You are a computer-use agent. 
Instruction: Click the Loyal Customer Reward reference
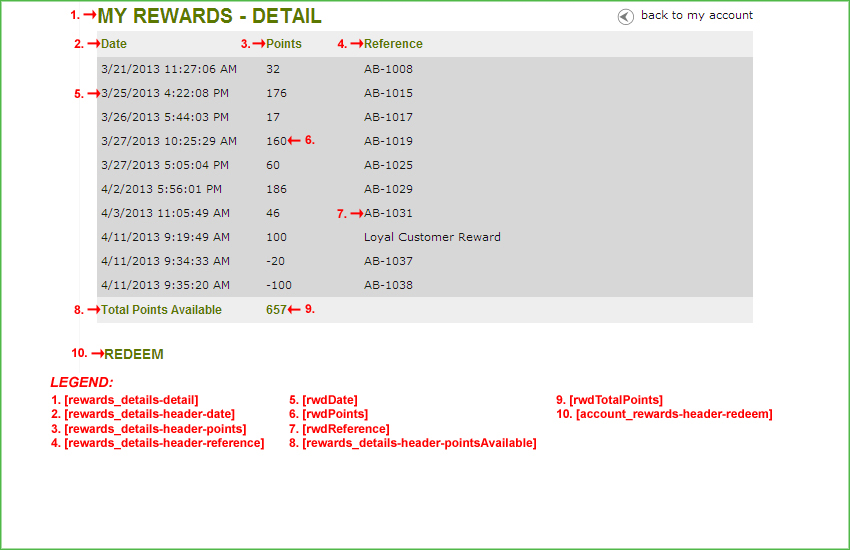tap(432, 237)
